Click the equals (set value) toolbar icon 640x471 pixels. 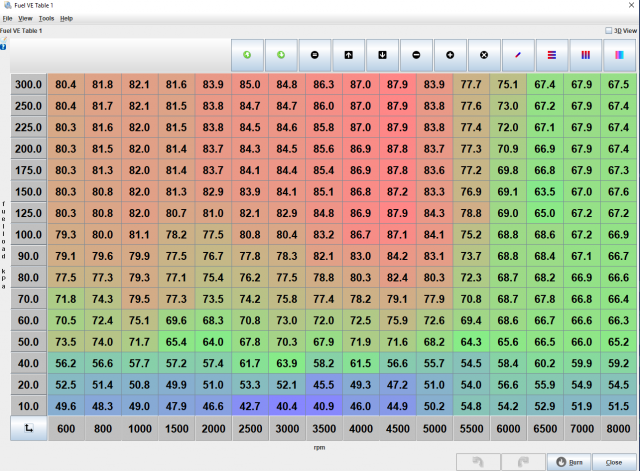click(x=315, y=54)
